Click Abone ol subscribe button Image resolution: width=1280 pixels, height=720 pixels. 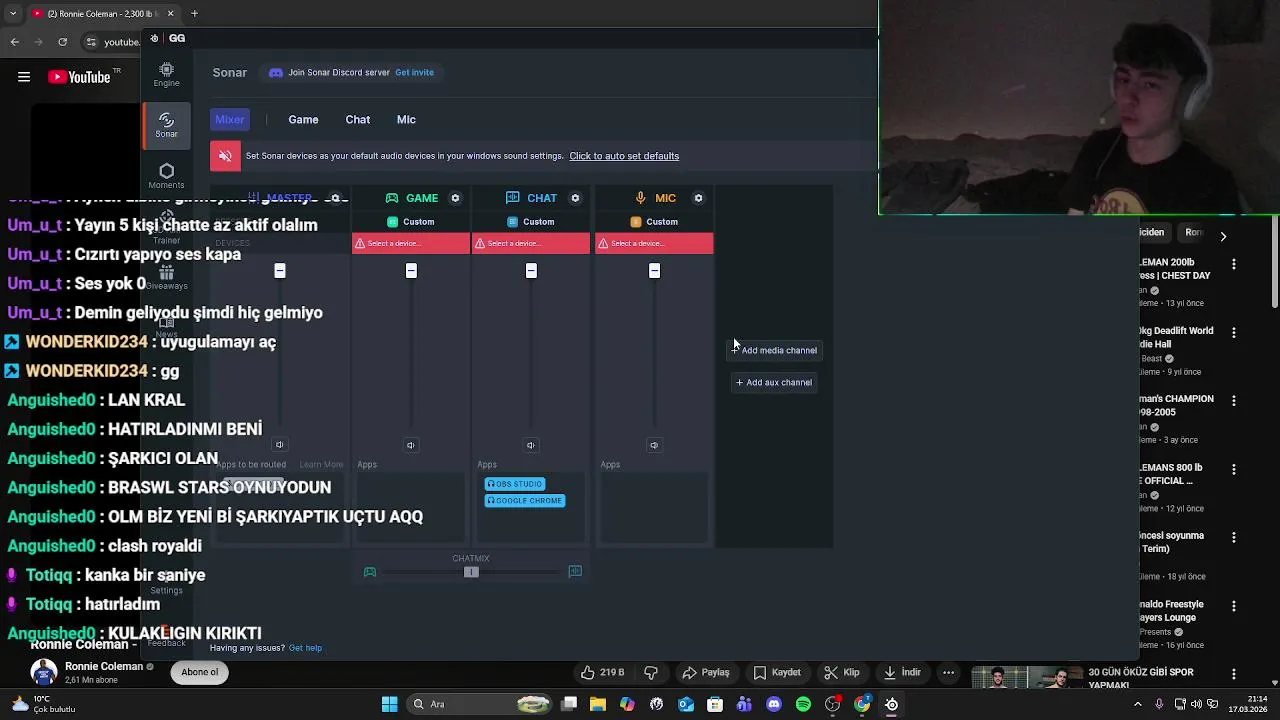[200, 672]
